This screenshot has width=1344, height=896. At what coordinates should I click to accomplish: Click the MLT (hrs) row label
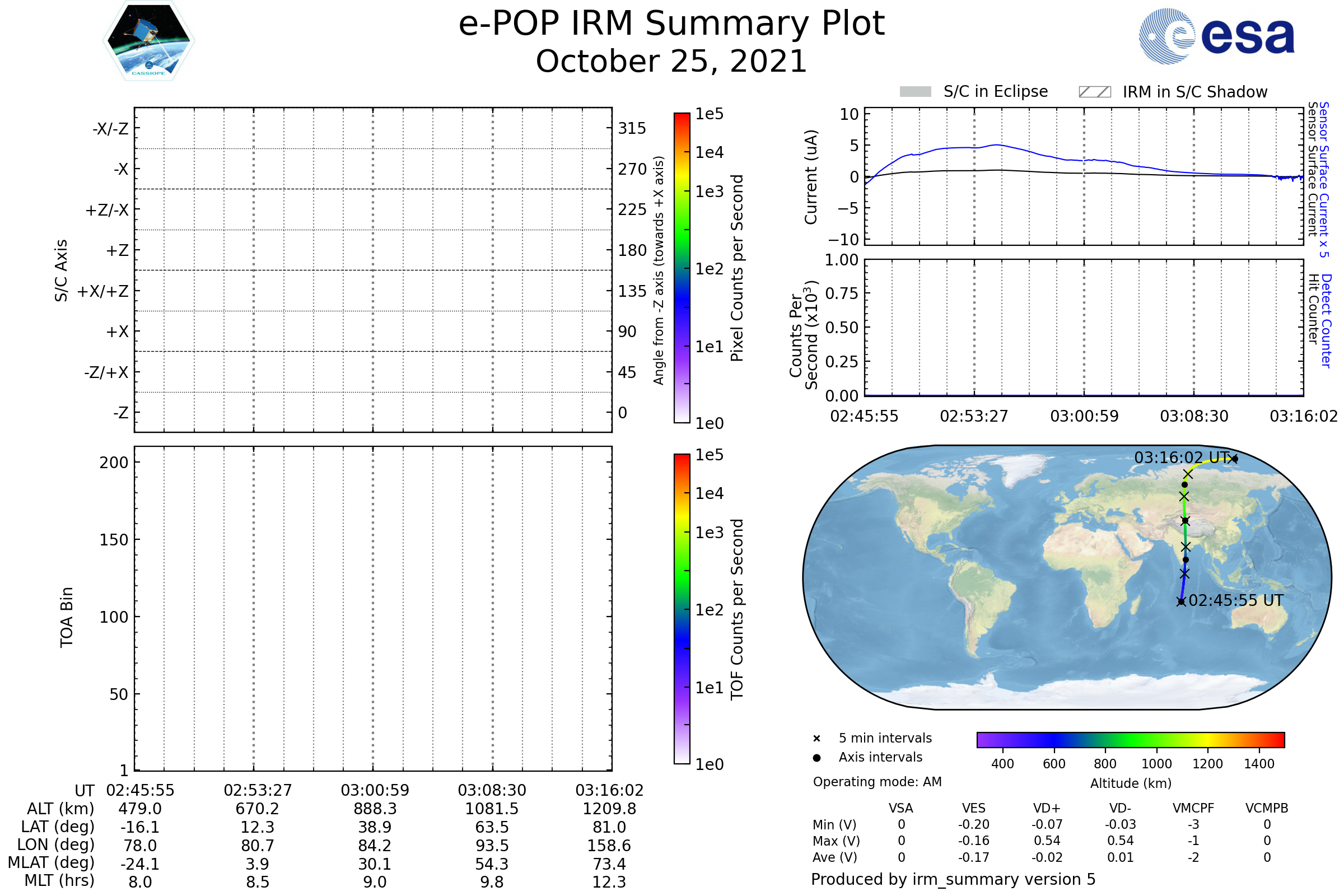point(59,880)
